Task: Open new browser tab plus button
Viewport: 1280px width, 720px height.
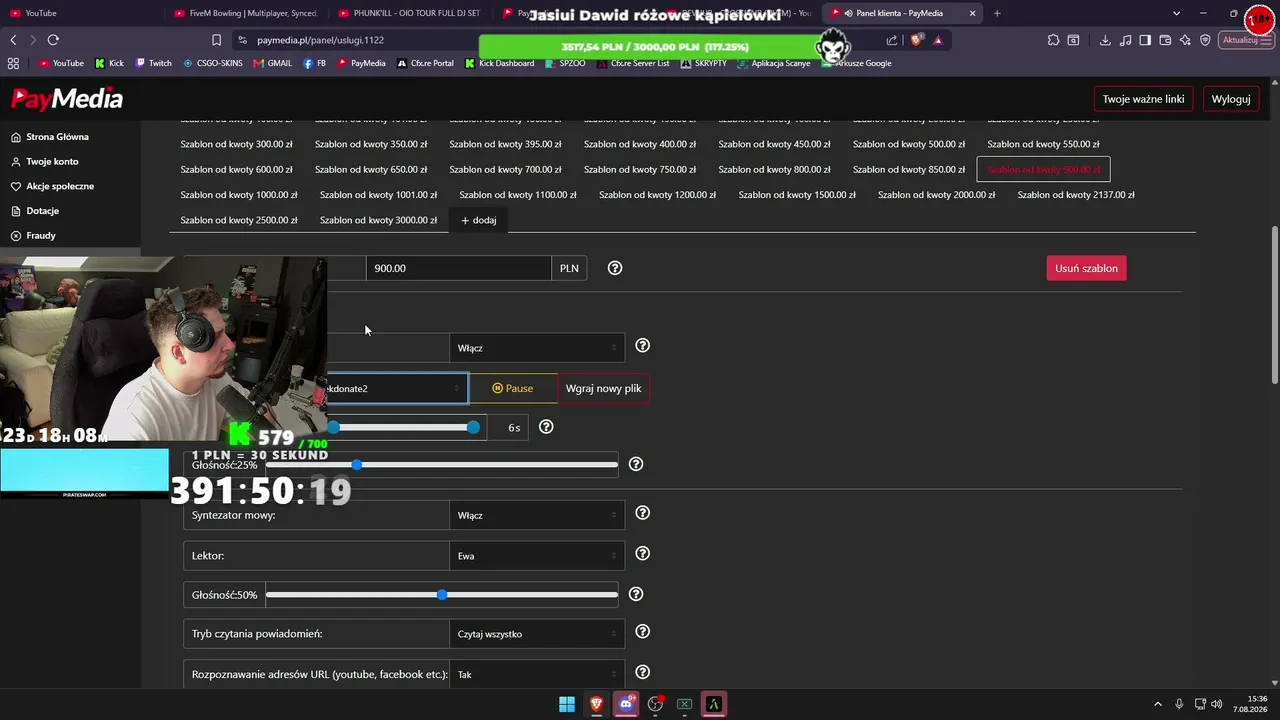Action: pos(997,13)
